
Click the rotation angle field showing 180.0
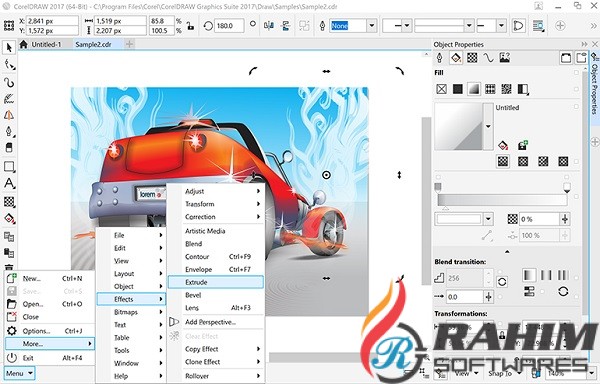click(229, 26)
